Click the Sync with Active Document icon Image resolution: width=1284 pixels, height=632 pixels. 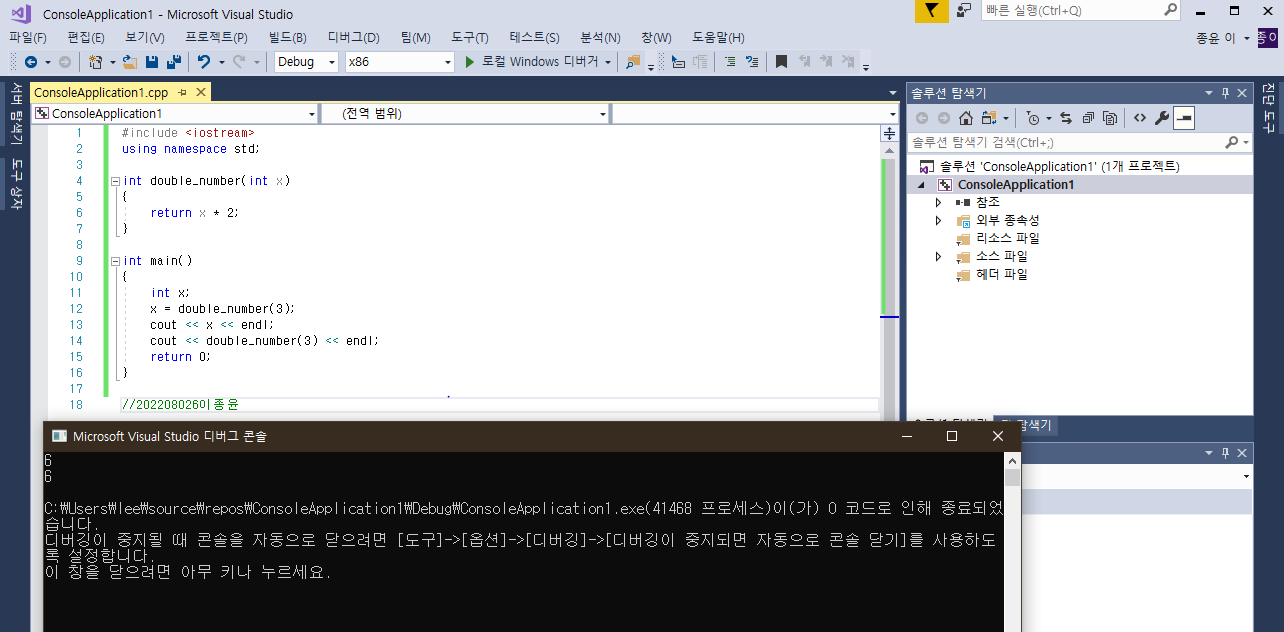pyautogui.click(x=1066, y=118)
